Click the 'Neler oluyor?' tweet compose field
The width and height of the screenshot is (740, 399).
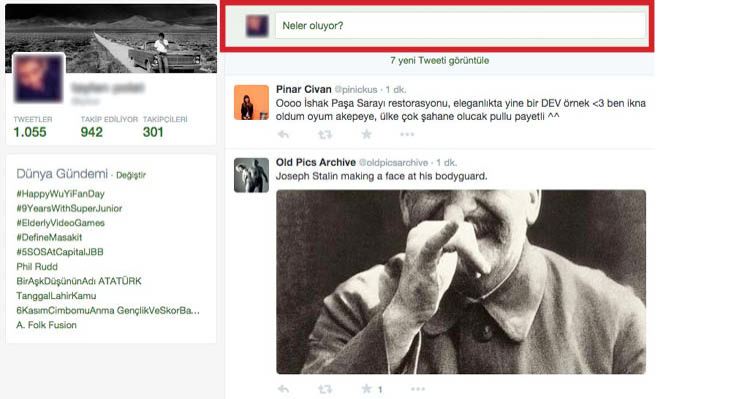point(460,25)
